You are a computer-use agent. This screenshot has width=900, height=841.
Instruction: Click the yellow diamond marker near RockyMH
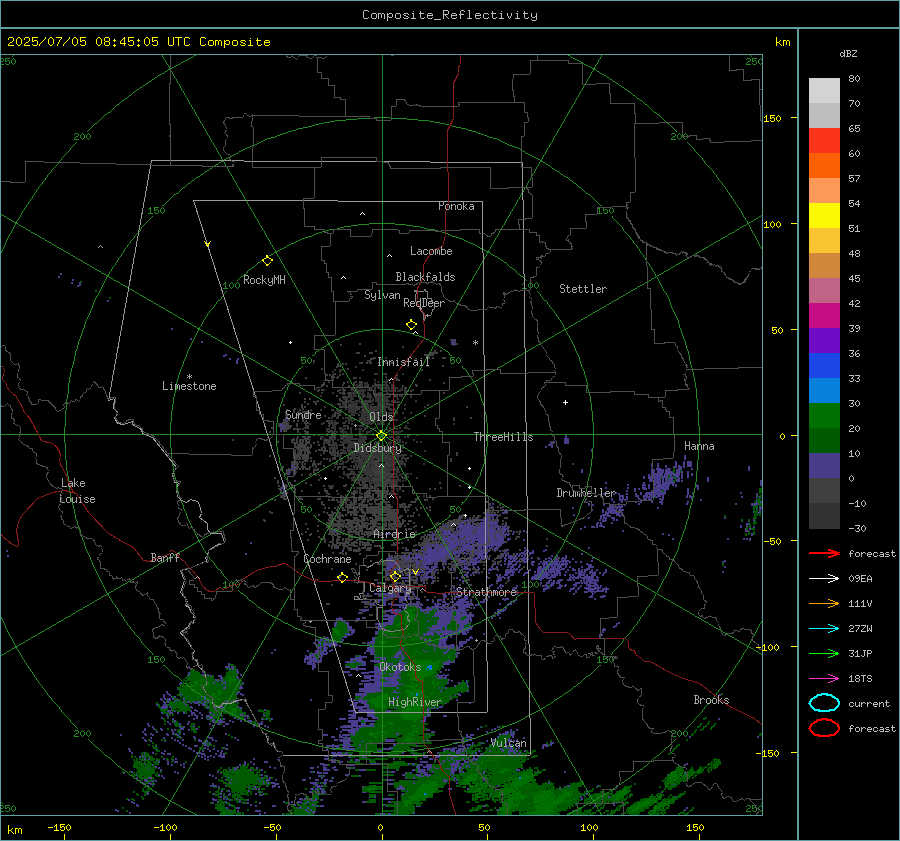(267, 261)
